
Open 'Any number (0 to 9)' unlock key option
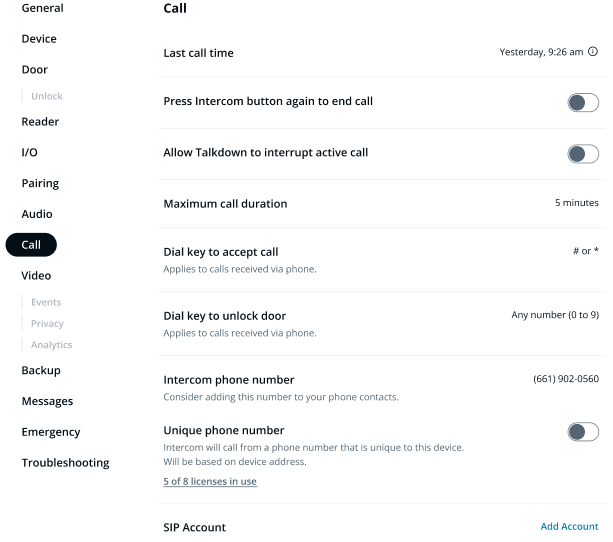[x=555, y=315]
